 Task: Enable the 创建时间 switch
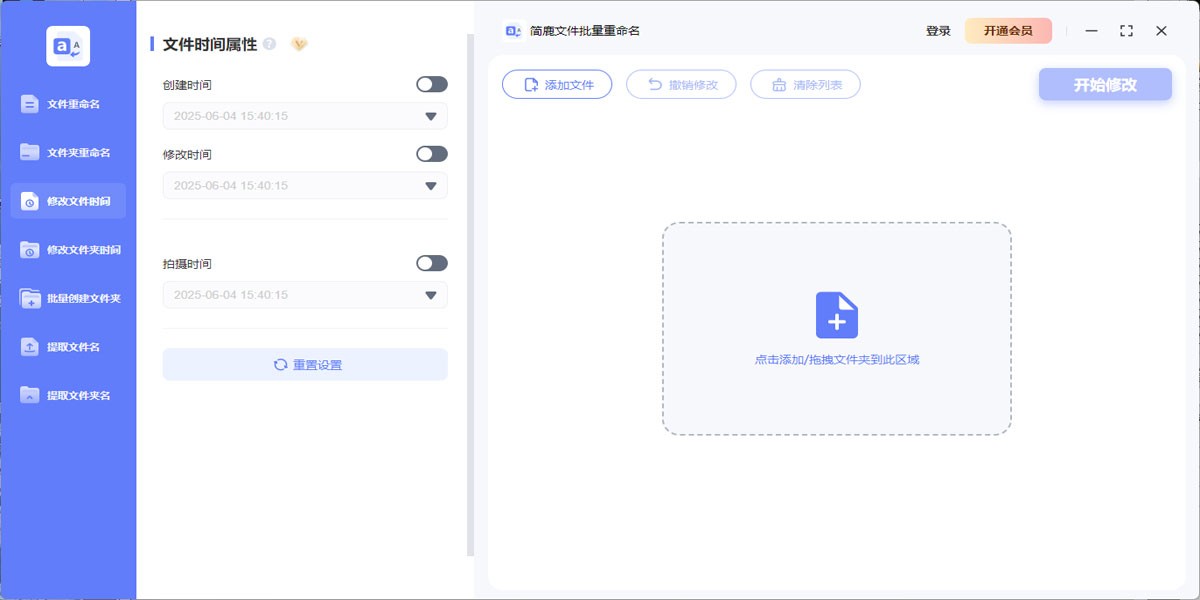tap(431, 84)
